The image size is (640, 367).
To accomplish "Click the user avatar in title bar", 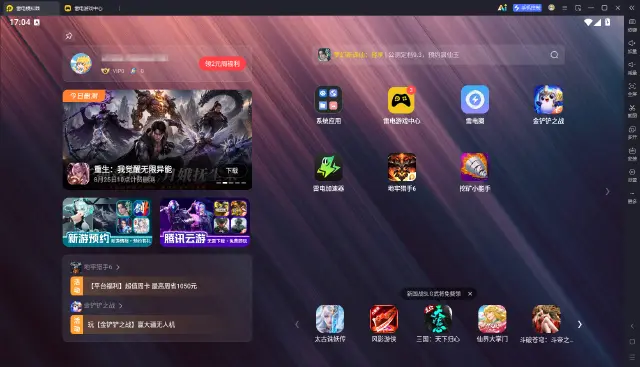I will point(551,7).
